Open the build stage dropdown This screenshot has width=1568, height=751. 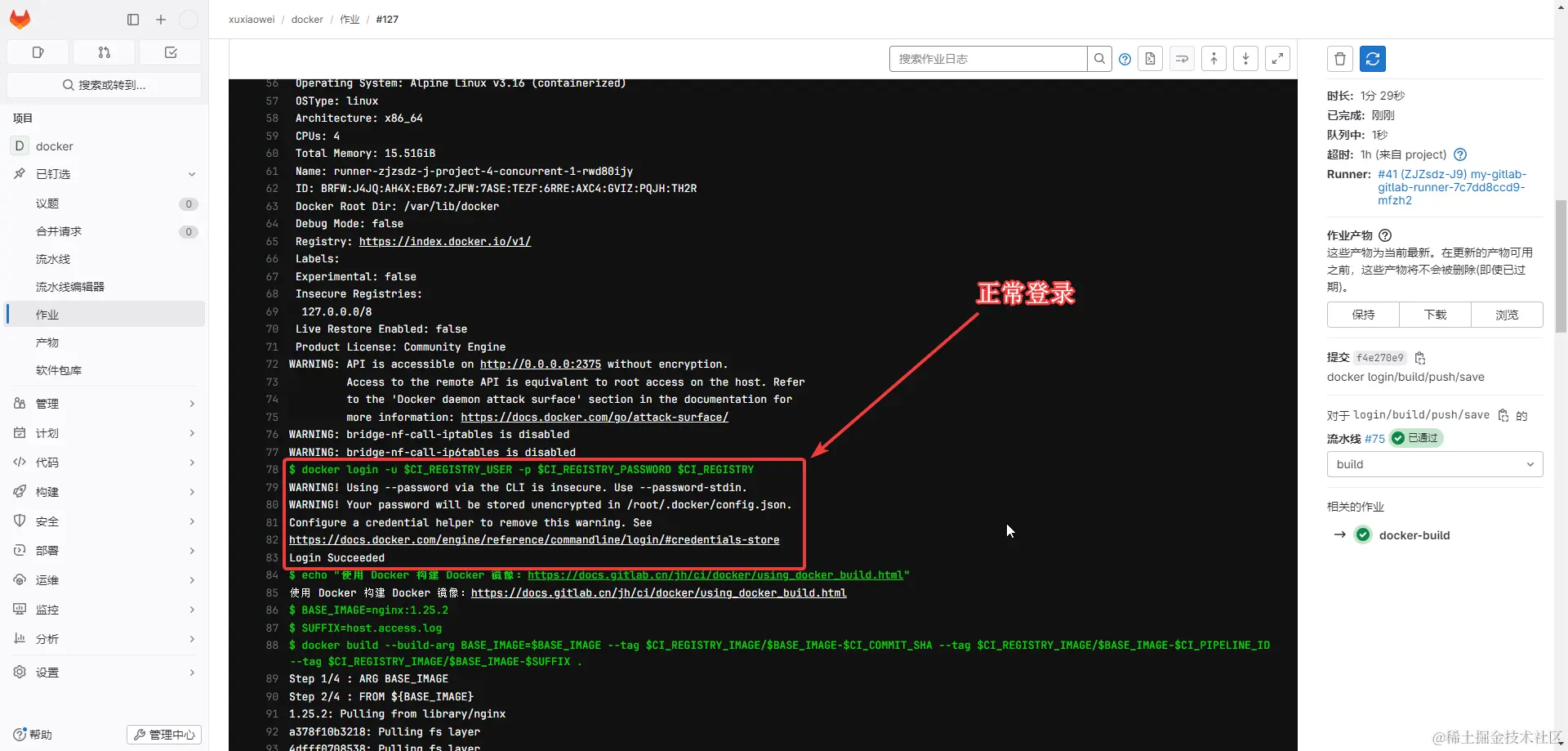(1435, 464)
